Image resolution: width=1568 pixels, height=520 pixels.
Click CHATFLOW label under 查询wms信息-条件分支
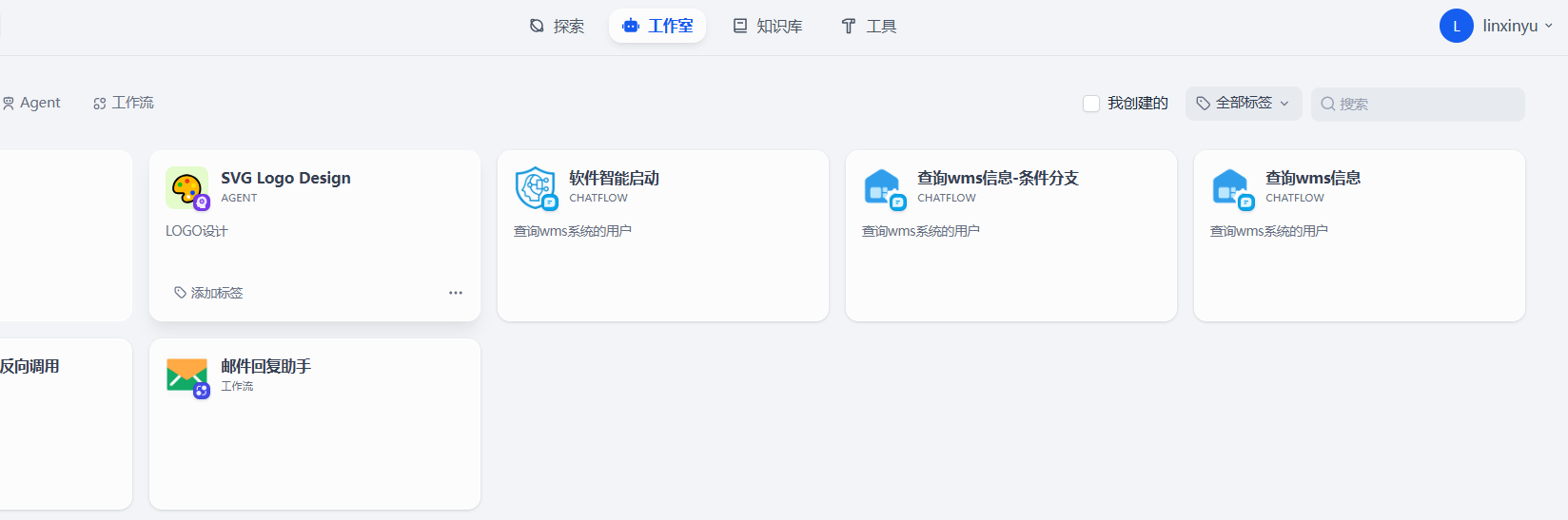pyautogui.click(x=947, y=198)
